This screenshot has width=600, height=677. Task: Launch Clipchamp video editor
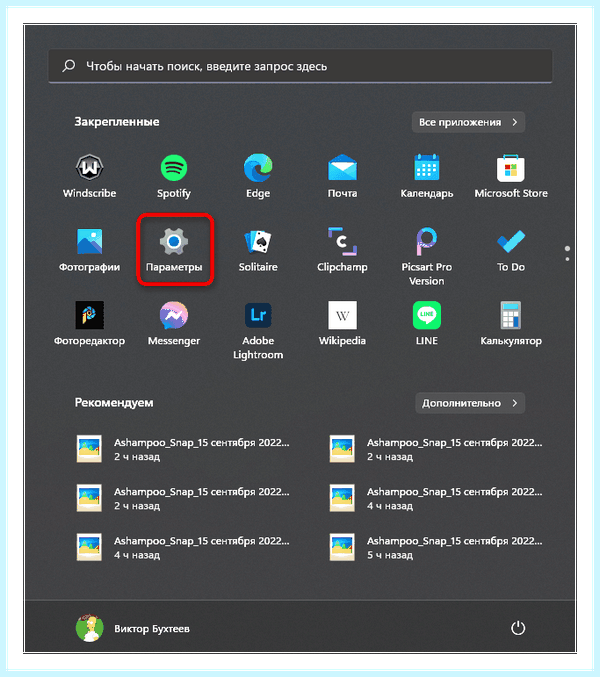(x=342, y=250)
